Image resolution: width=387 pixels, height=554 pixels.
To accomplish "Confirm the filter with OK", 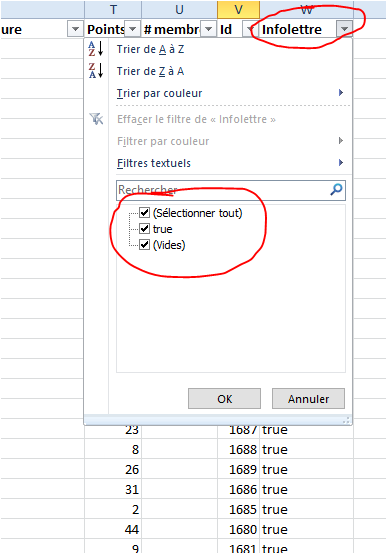I will click(224, 399).
